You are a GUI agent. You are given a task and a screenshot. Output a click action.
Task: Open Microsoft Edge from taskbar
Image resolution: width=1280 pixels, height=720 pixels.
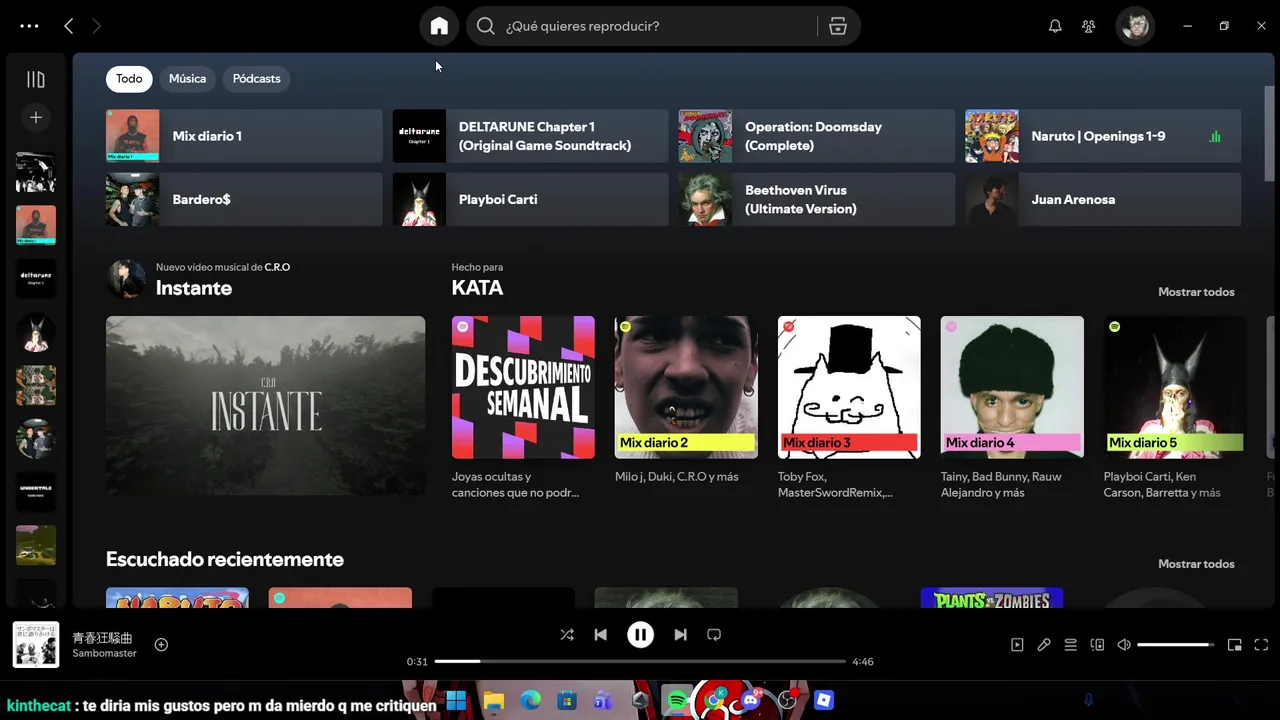point(530,700)
